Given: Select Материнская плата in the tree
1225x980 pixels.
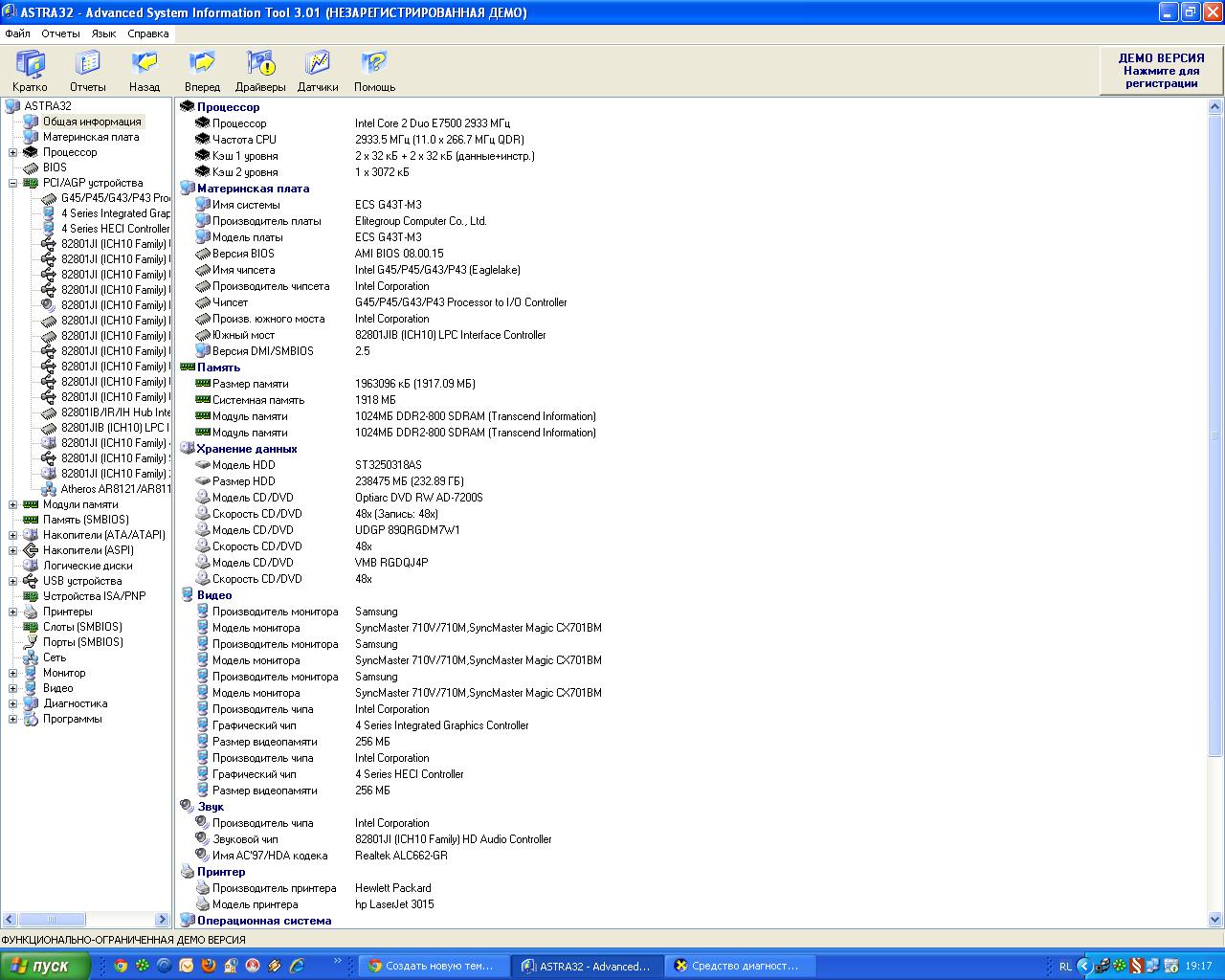Looking at the screenshot, I should (90, 137).
